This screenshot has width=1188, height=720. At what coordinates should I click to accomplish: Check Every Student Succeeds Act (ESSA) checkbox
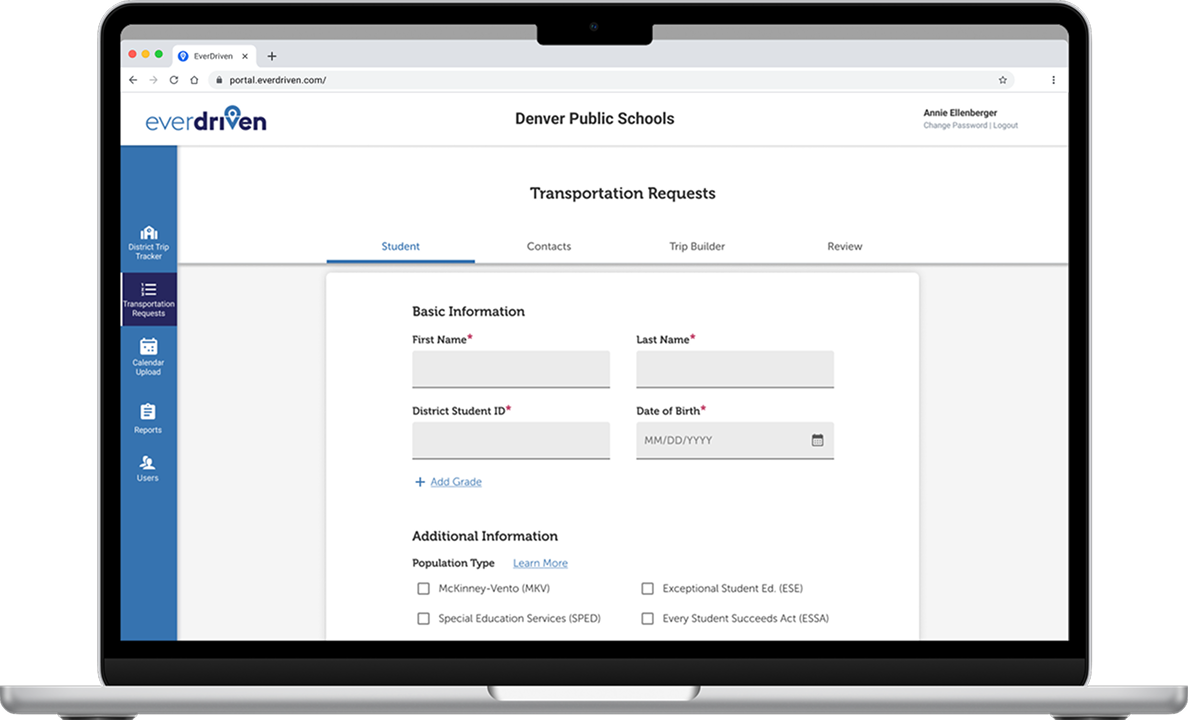[x=648, y=619]
